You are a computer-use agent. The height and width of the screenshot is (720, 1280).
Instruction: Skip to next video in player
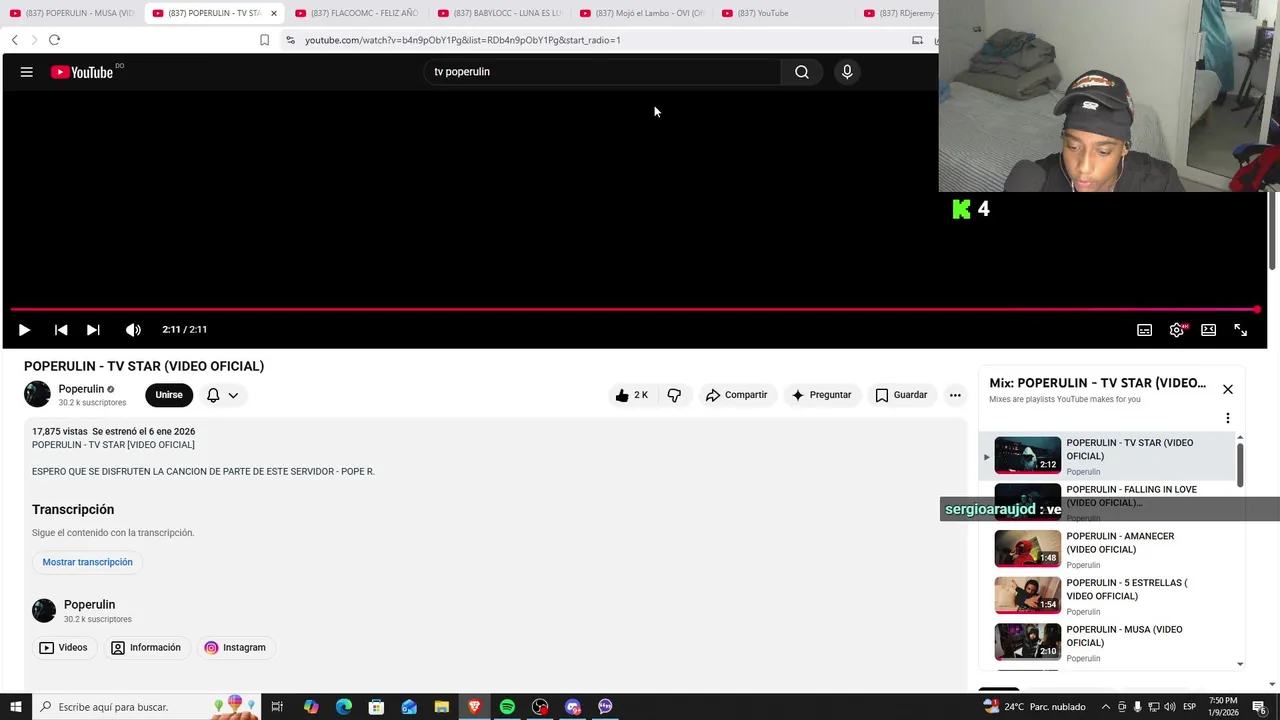[x=93, y=330]
